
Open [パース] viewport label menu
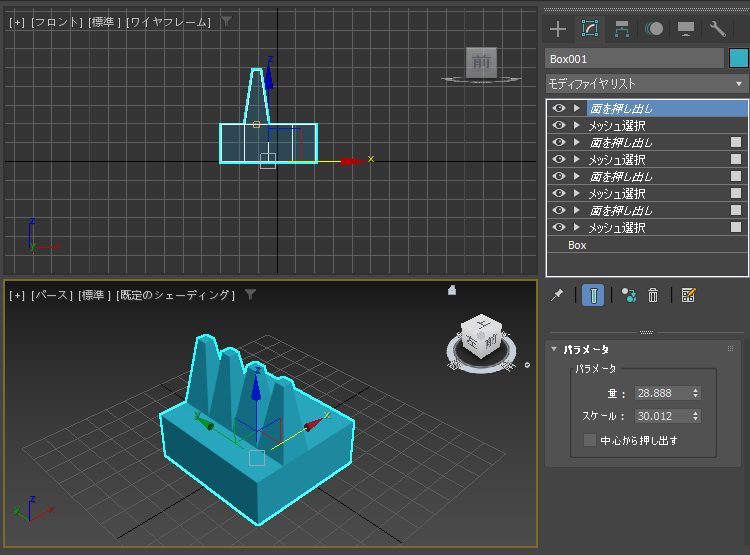click(x=52, y=295)
